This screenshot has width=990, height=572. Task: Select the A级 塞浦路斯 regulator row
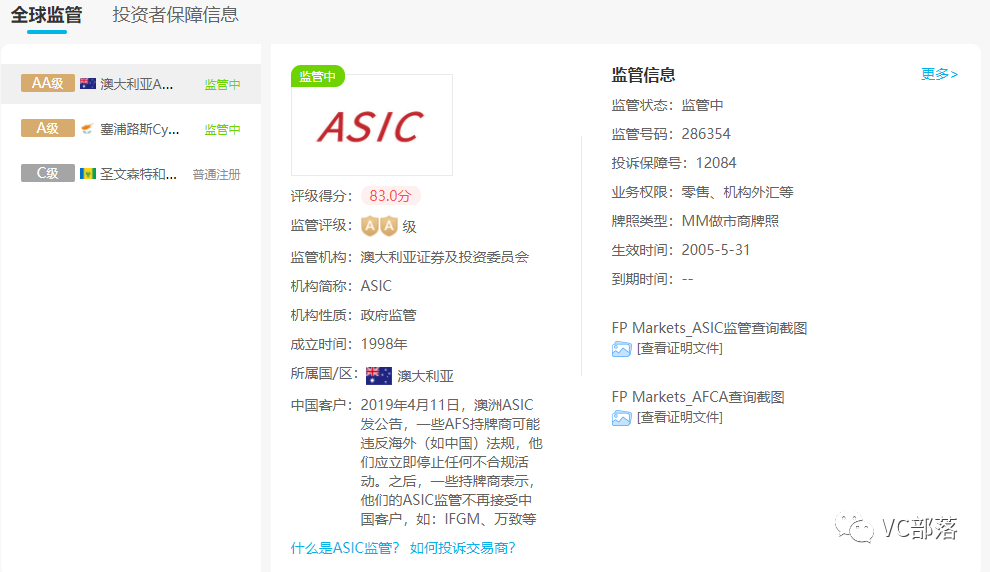tap(131, 129)
